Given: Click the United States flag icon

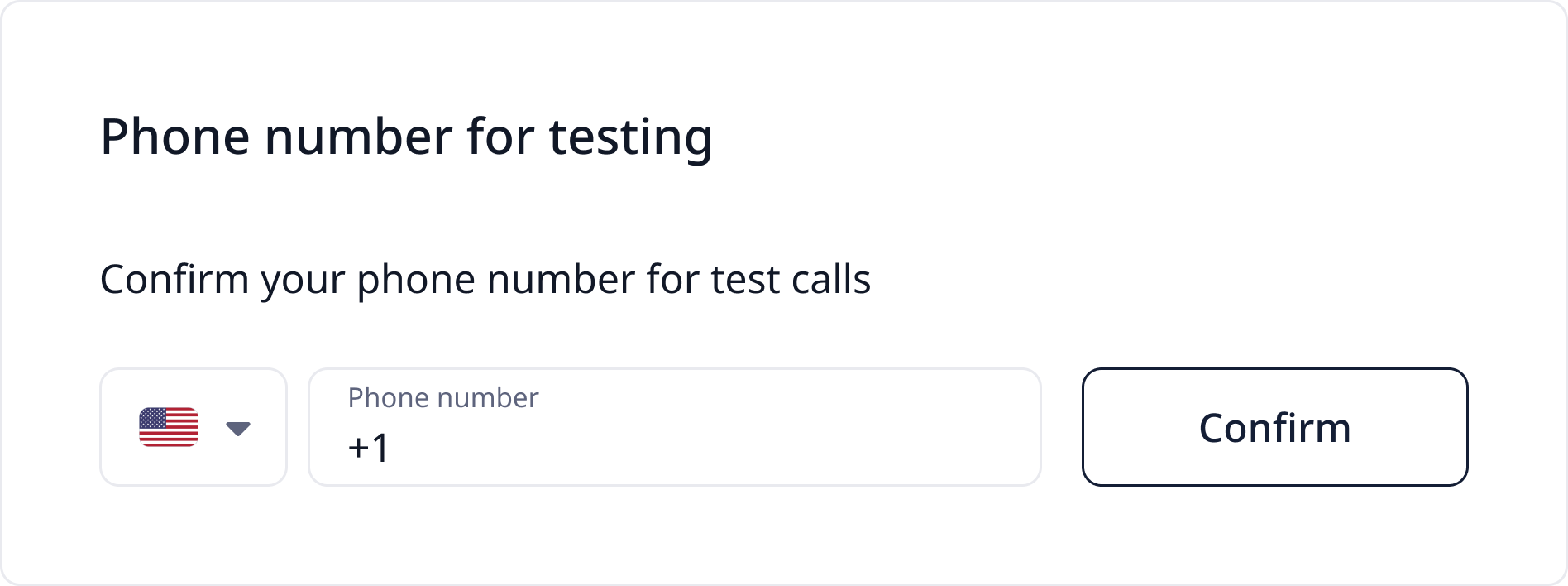Looking at the screenshot, I should point(169,427).
